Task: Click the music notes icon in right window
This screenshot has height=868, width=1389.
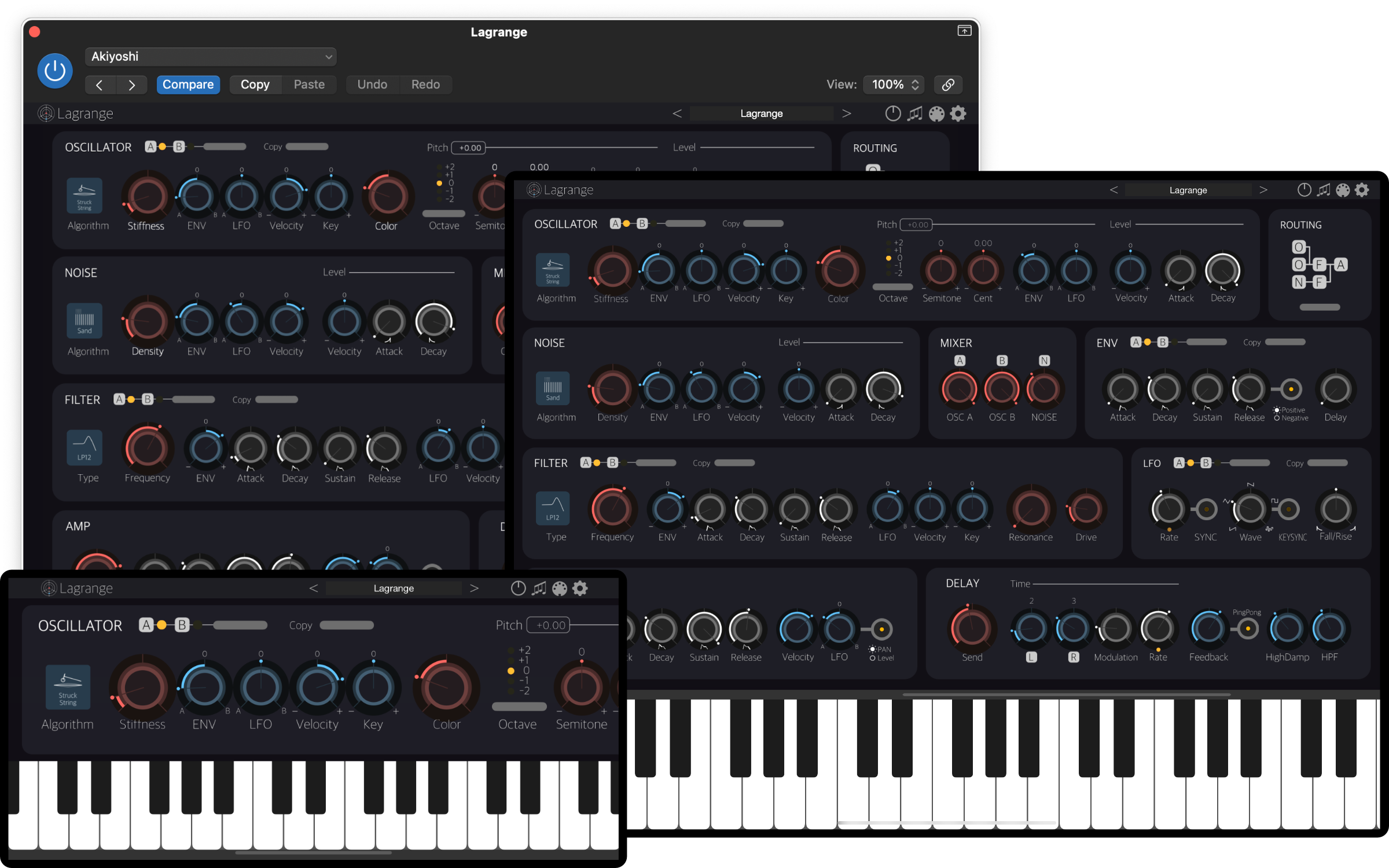Action: [1324, 190]
